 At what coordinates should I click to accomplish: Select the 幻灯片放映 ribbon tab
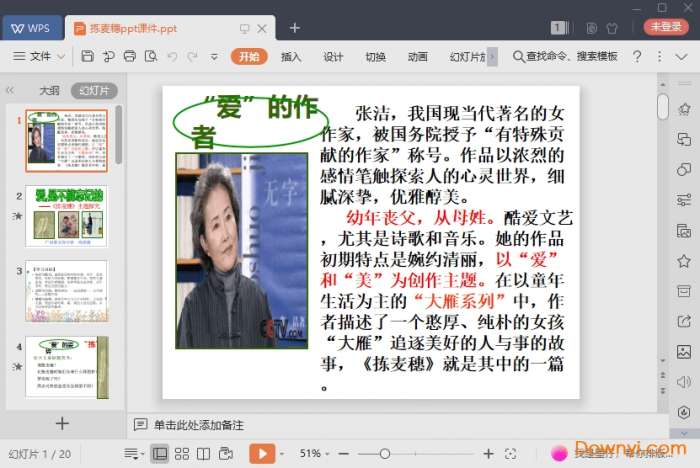pyautogui.click(x=467, y=57)
